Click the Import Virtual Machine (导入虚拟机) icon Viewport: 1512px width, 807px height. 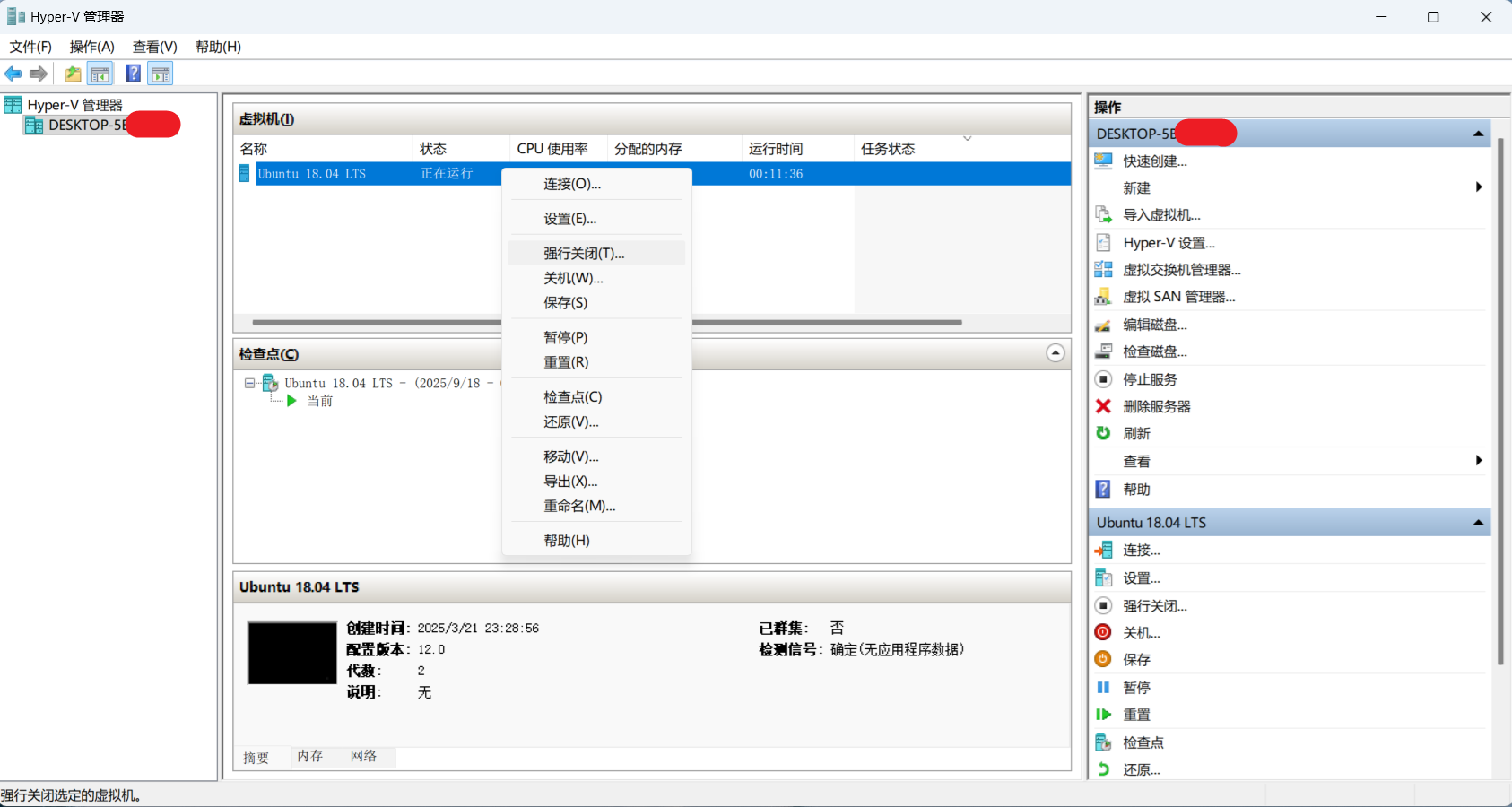tap(1103, 215)
